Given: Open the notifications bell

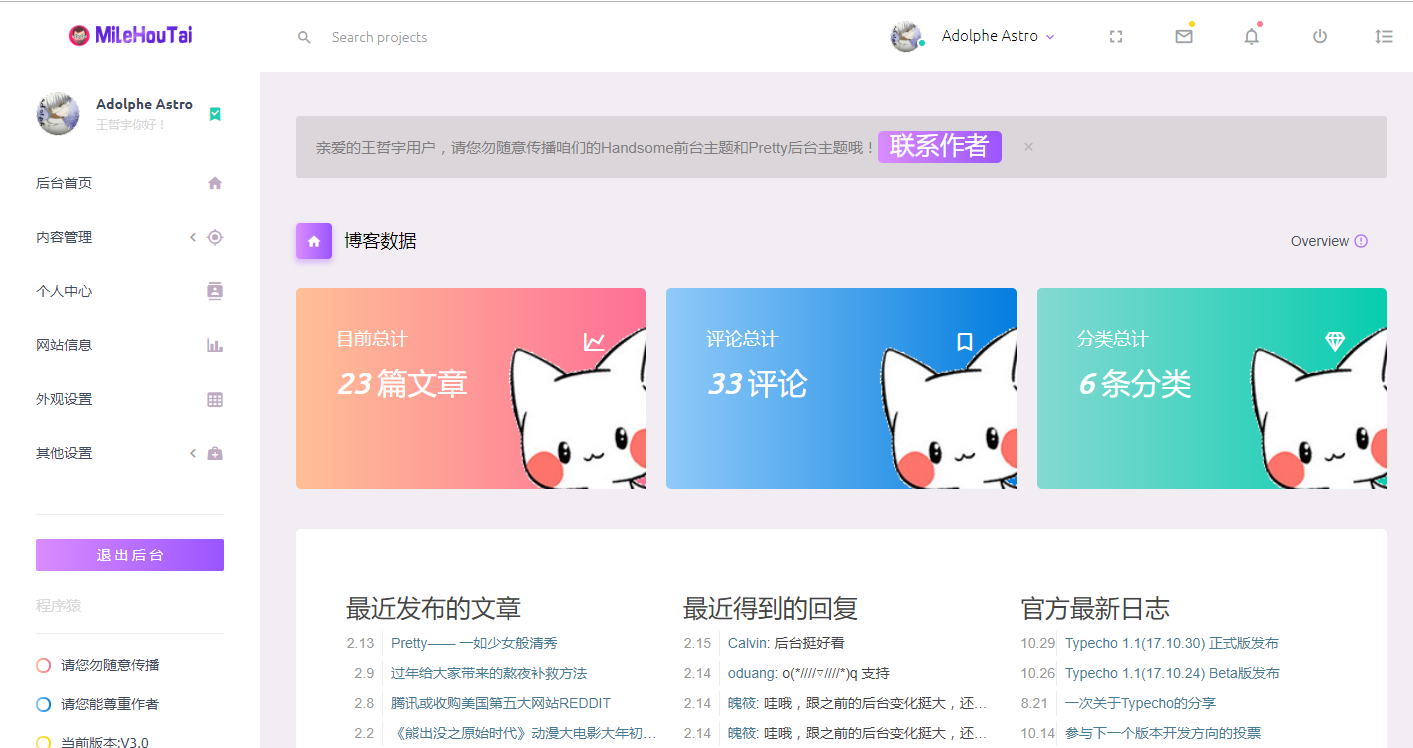Looking at the screenshot, I should point(1251,37).
